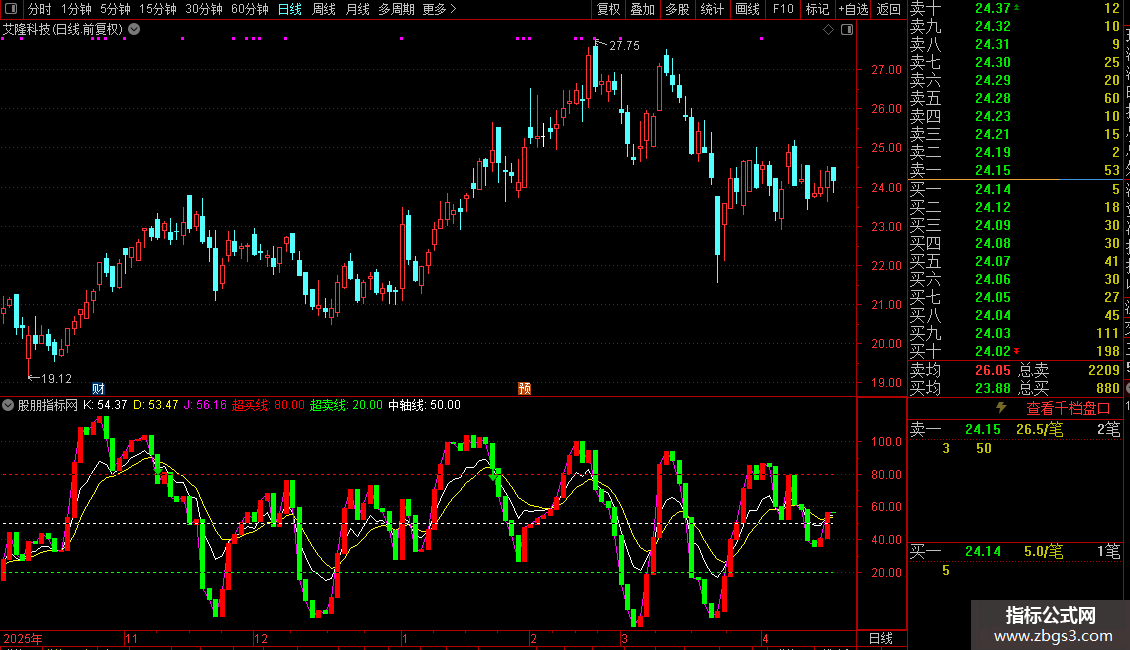
Task: Add stock with +自选
Action: pos(853,9)
